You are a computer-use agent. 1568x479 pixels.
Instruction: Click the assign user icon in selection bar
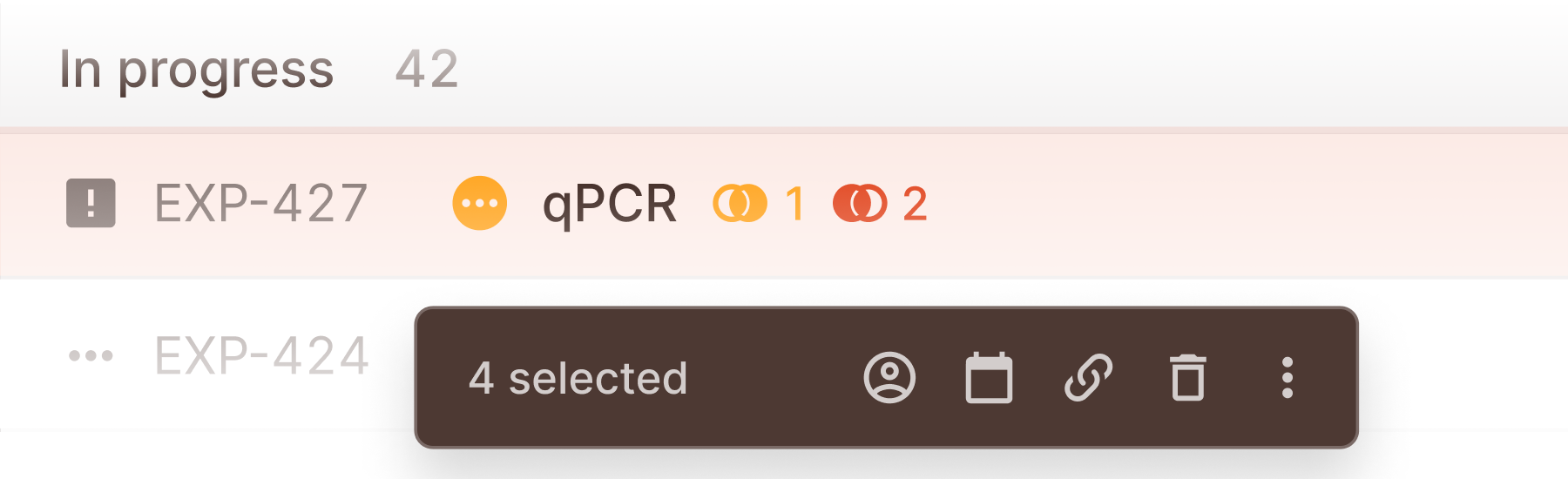point(889,378)
